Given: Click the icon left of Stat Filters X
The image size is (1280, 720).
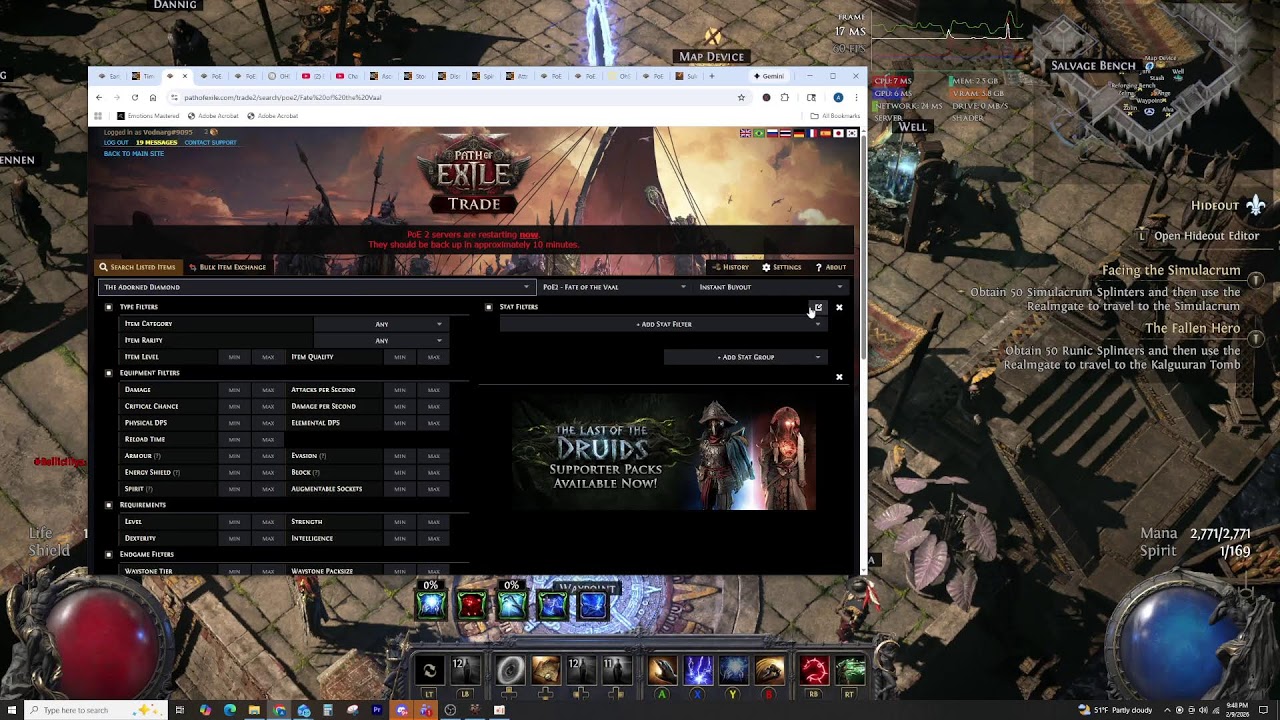Looking at the screenshot, I should pyautogui.click(x=818, y=307).
